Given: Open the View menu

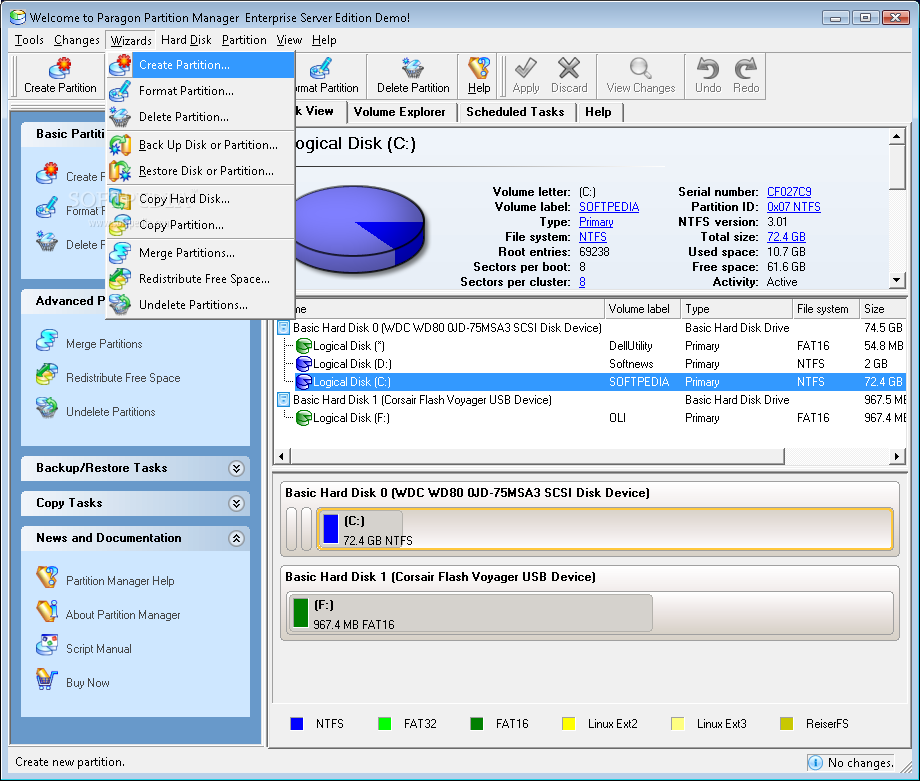Looking at the screenshot, I should (x=289, y=40).
